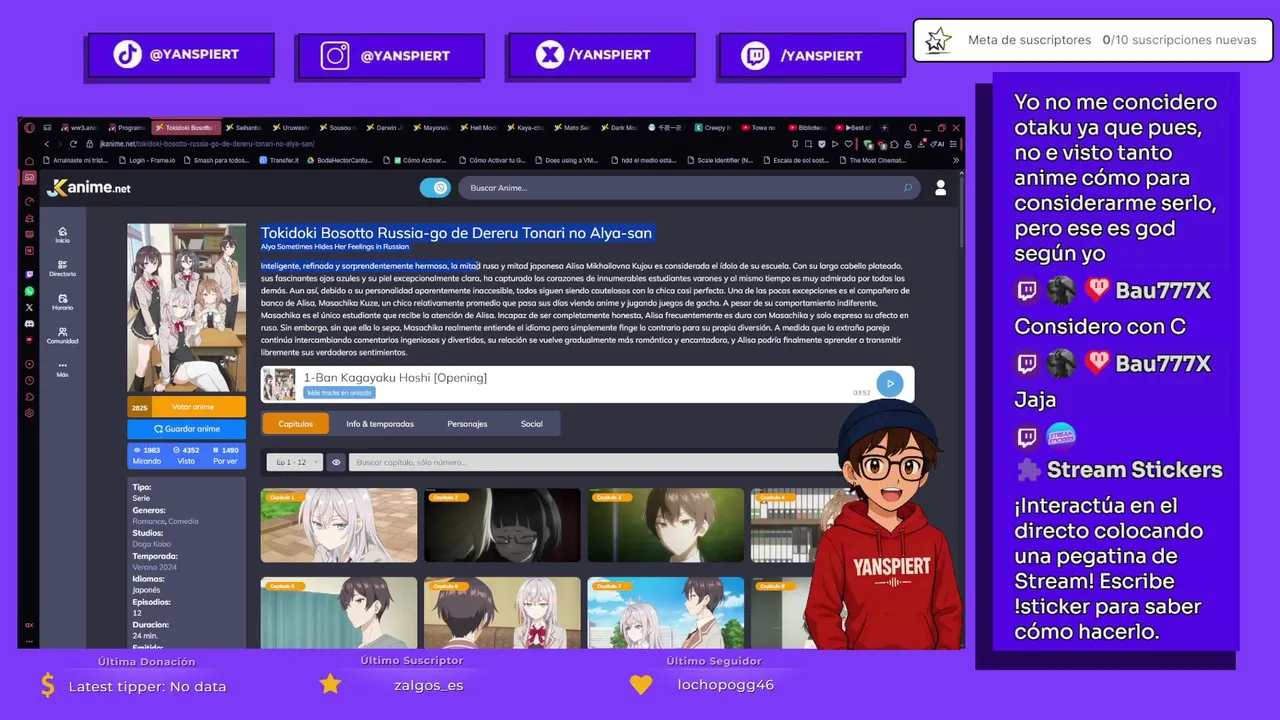
Task: Switch to the Seihantai browser tab
Action: point(244,128)
